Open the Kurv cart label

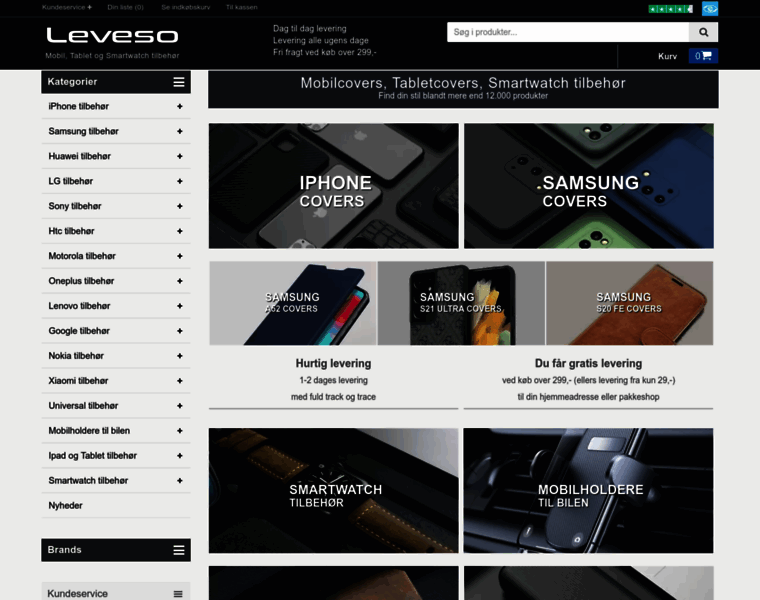(x=667, y=56)
